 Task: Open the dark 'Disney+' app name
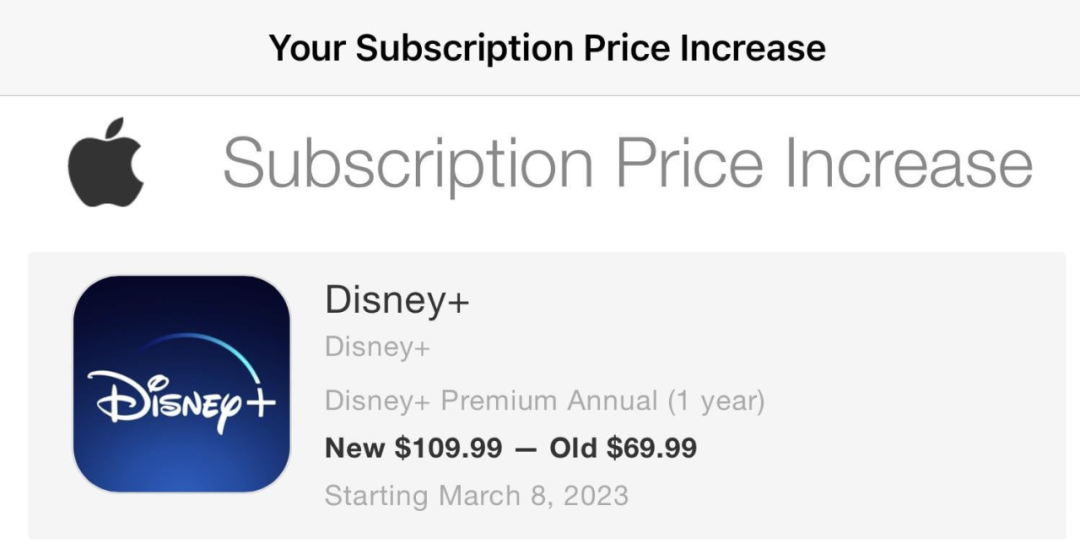click(397, 300)
